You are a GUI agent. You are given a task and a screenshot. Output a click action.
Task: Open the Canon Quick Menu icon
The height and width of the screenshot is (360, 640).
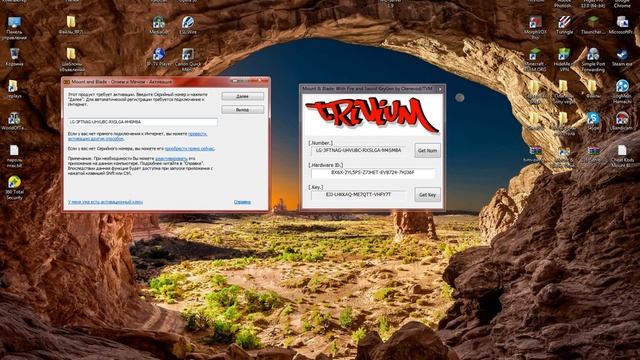pyautogui.click(x=188, y=60)
